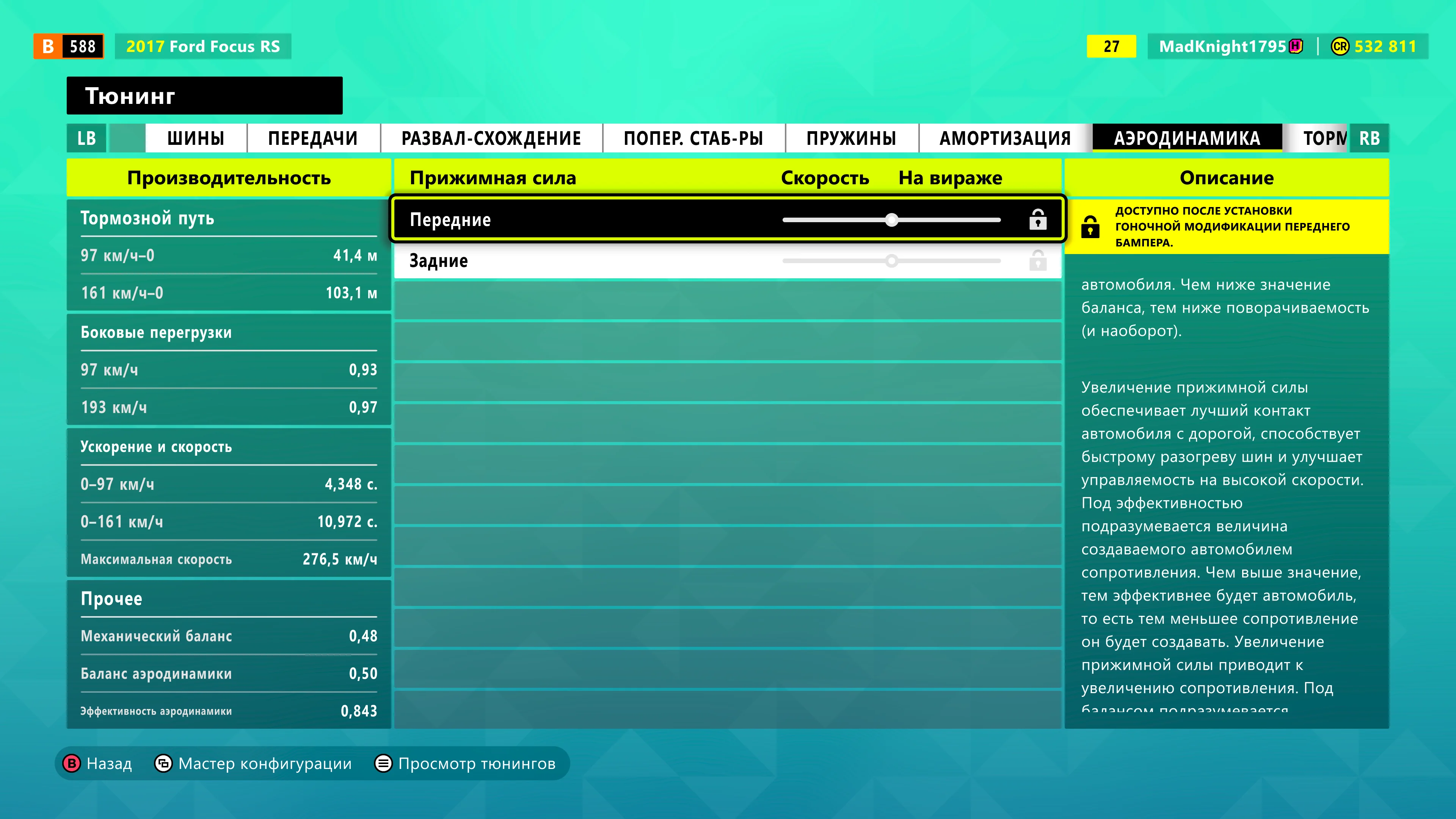Open the АМОРТИЗАЦИЯ tab
The image size is (1456, 819).
(x=1005, y=138)
